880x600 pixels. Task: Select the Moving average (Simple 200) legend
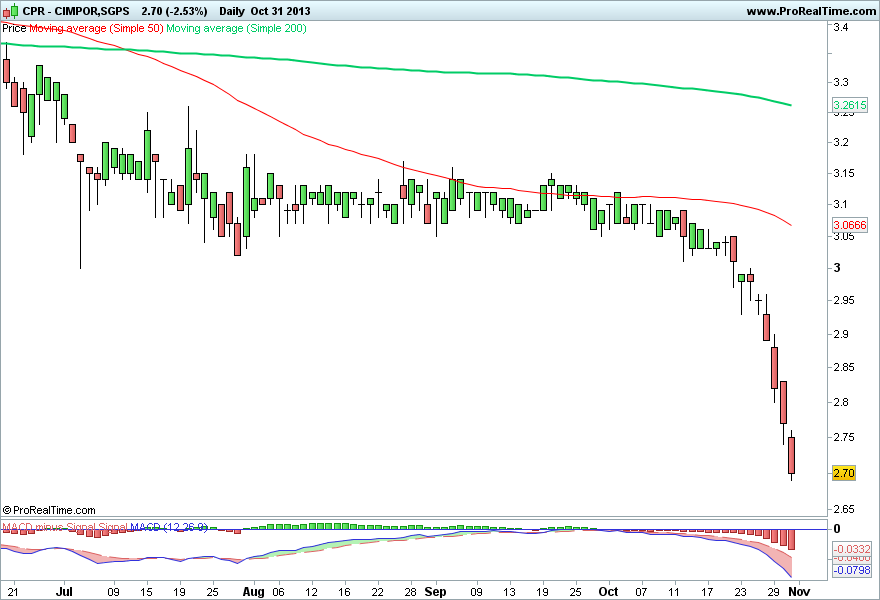pyautogui.click(x=236, y=28)
